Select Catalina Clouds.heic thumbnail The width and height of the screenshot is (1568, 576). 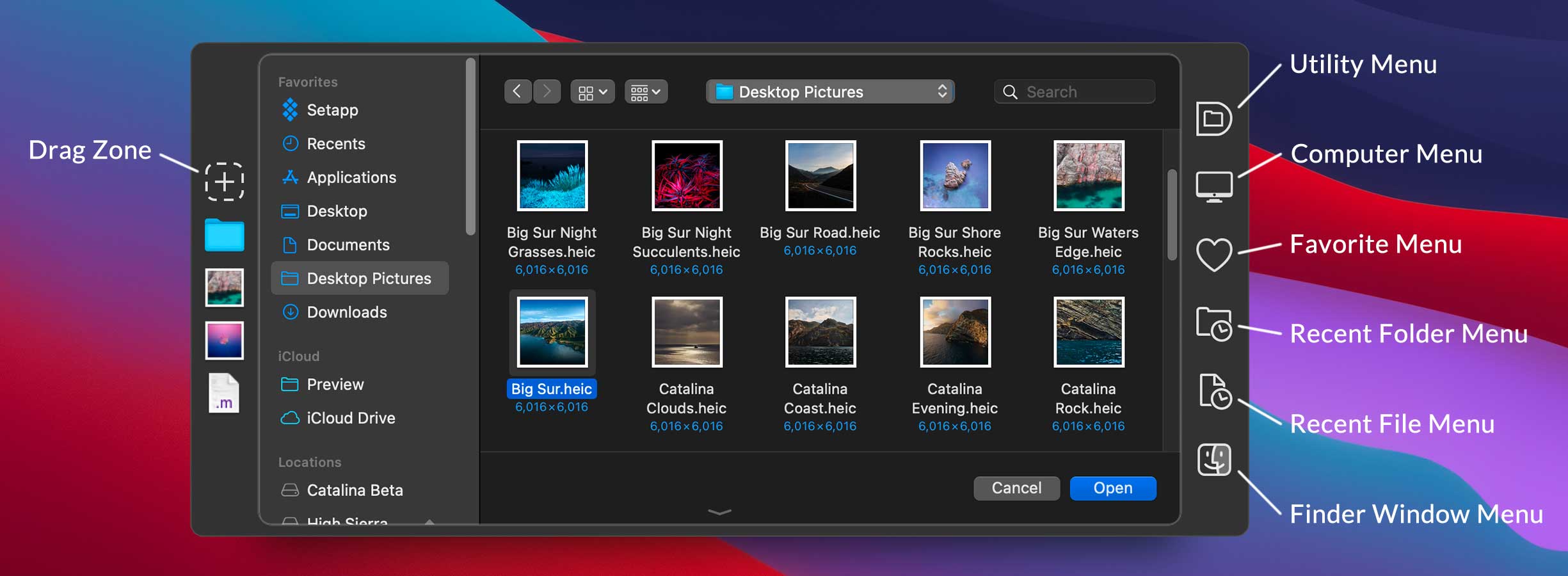(x=687, y=332)
